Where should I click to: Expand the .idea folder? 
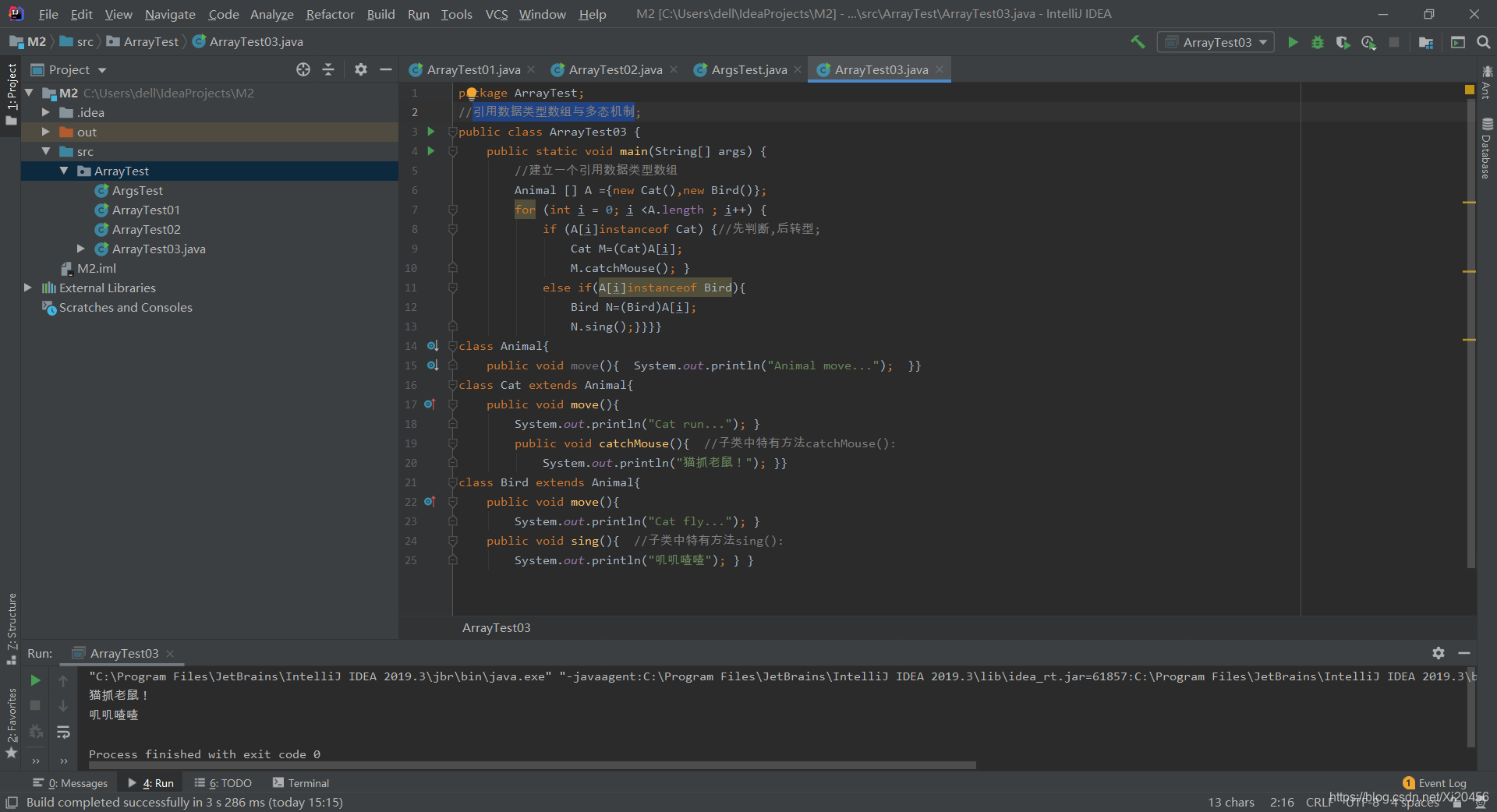[46, 112]
